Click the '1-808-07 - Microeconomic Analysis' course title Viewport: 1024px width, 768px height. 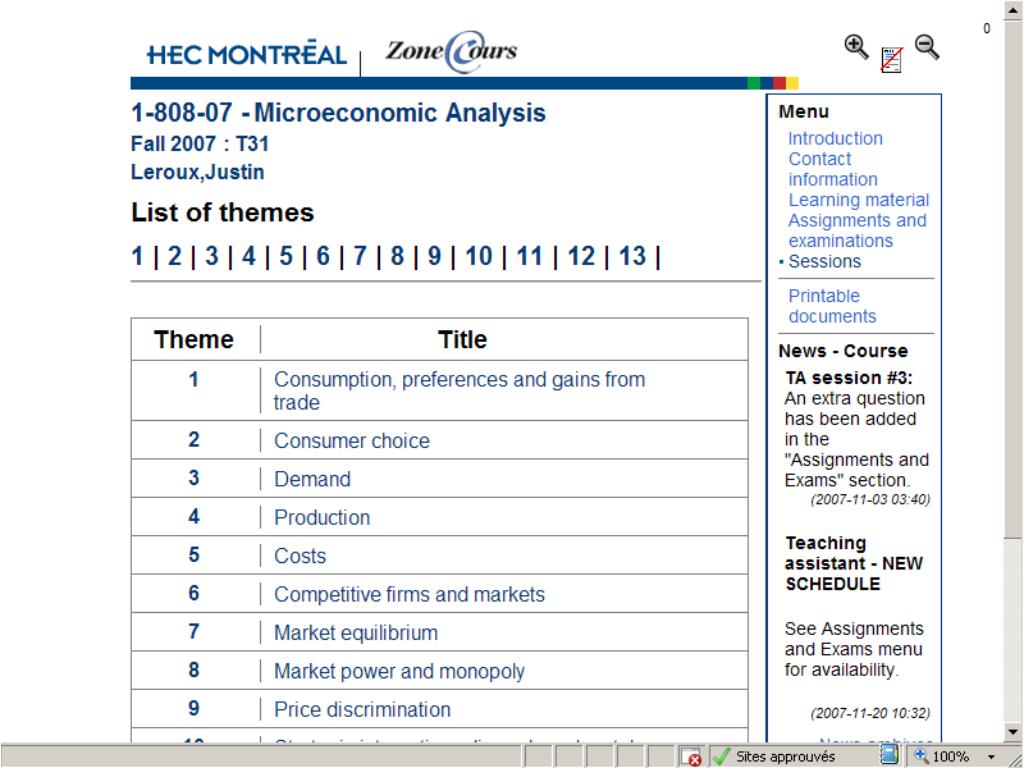(x=338, y=113)
